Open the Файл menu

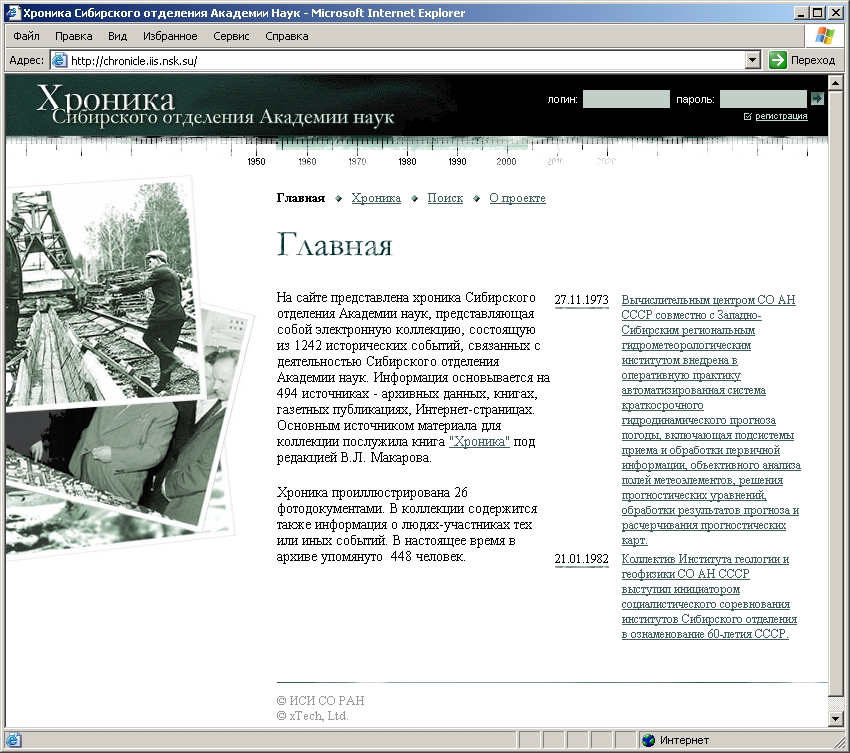point(26,36)
